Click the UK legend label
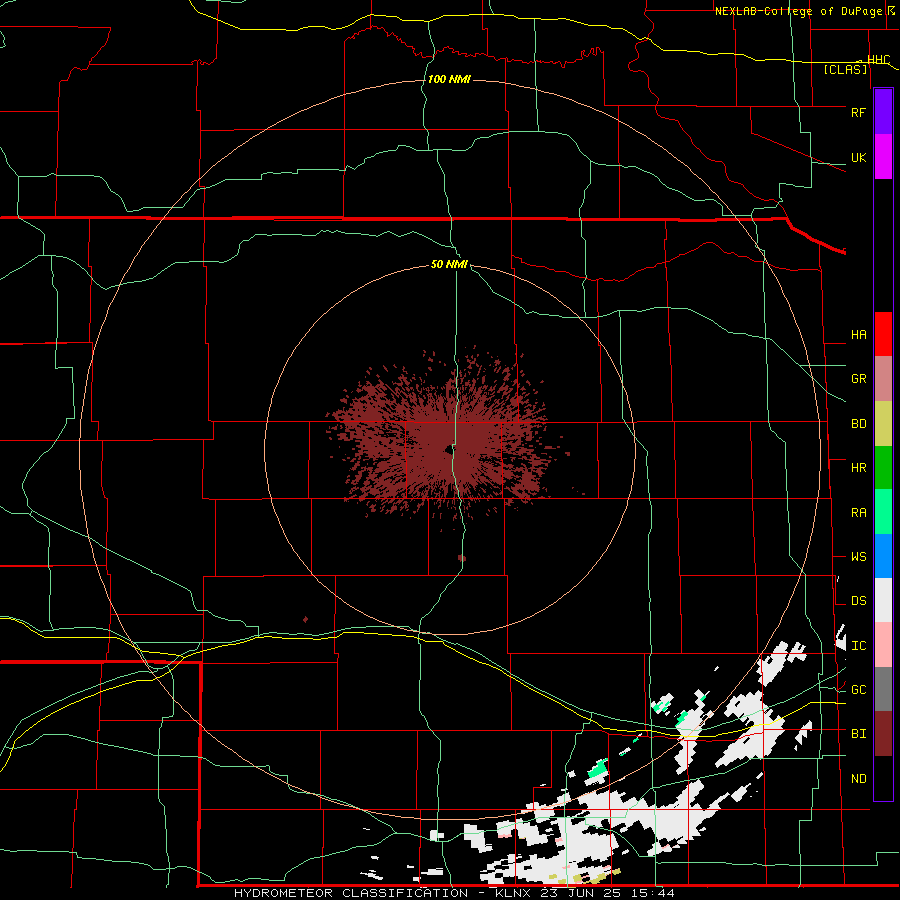Image resolution: width=900 pixels, height=900 pixels. coord(858,157)
